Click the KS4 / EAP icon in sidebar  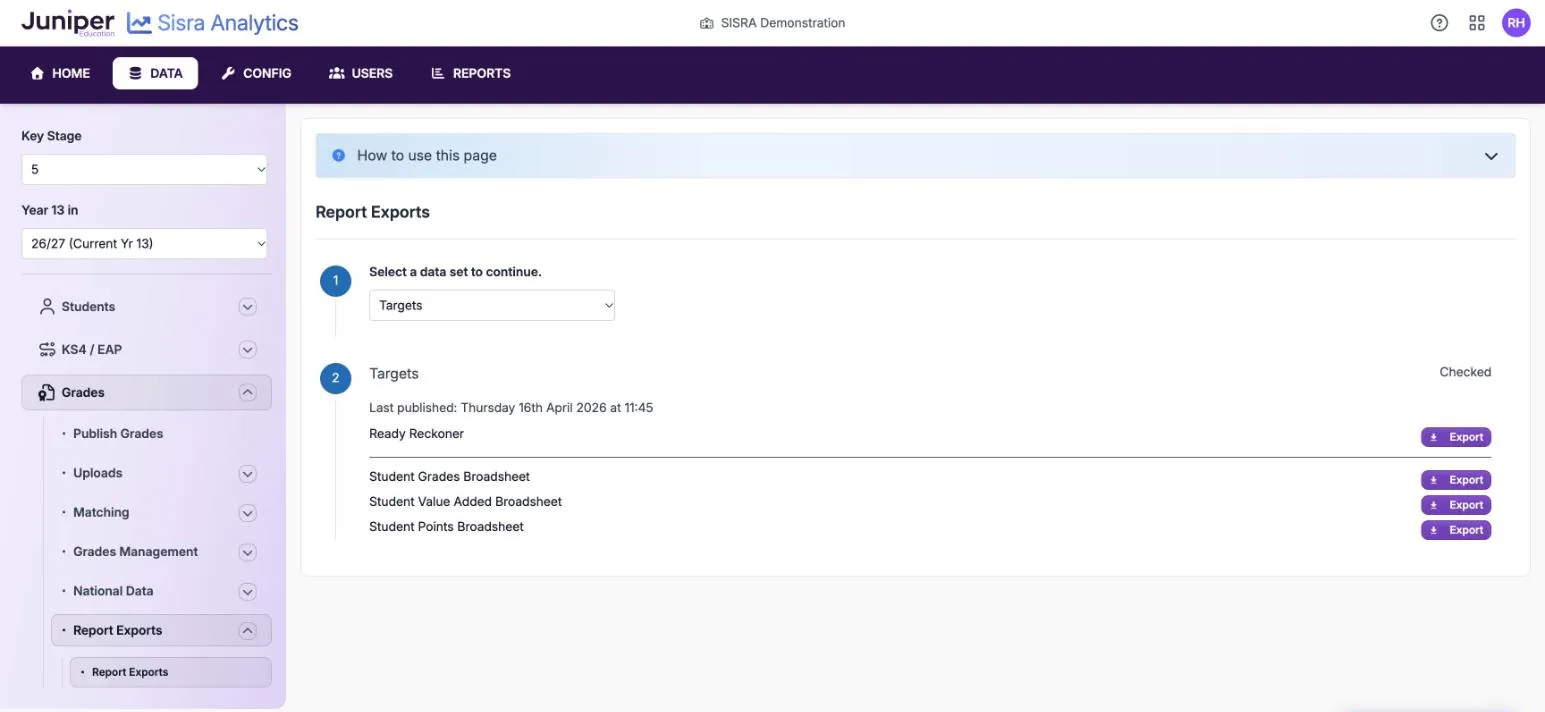pyautogui.click(x=47, y=350)
